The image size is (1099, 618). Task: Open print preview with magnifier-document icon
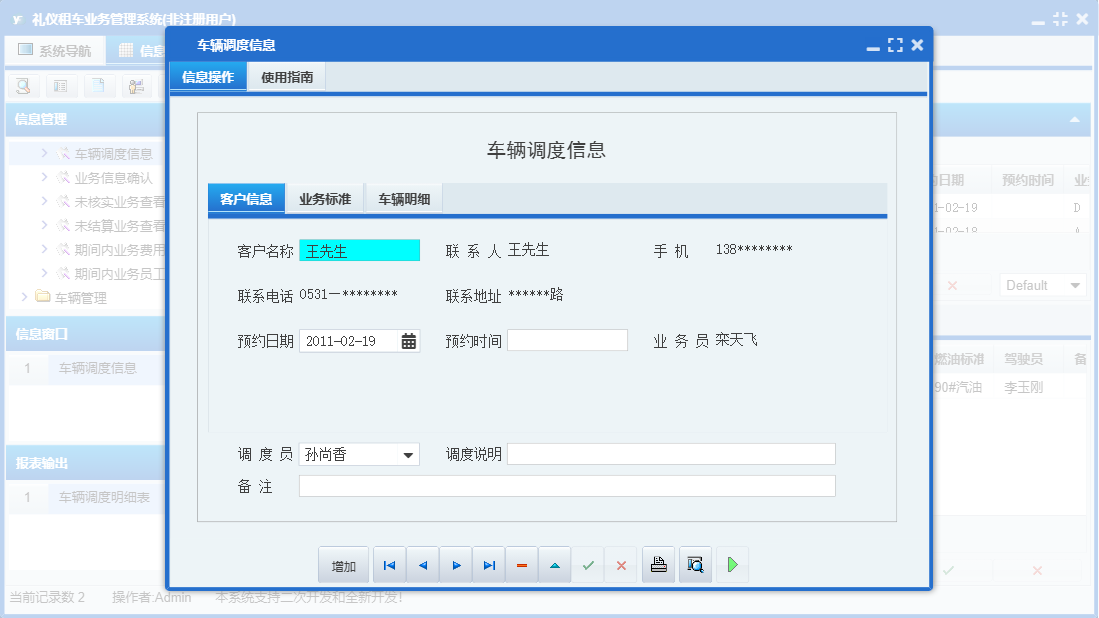click(x=695, y=564)
